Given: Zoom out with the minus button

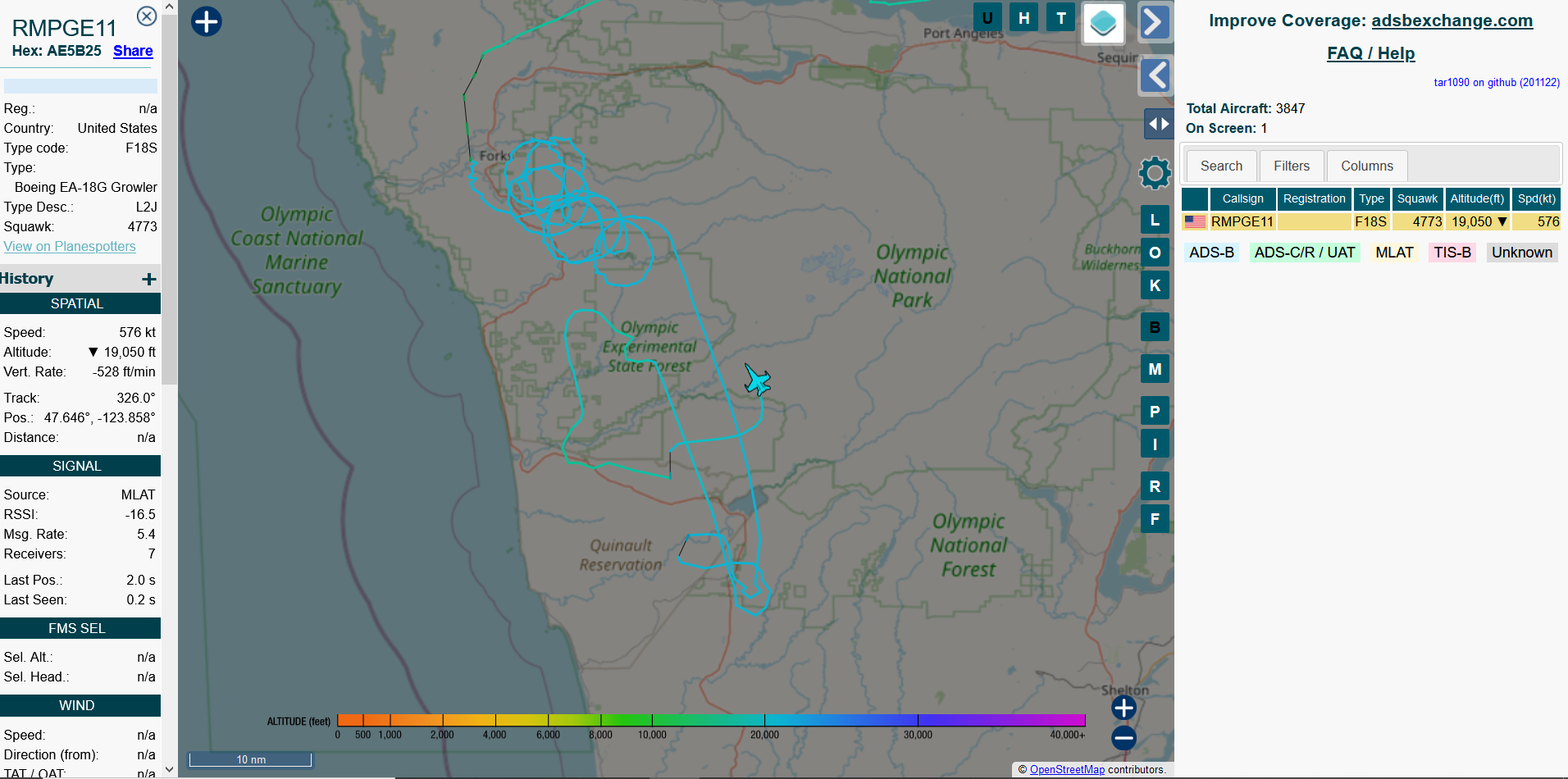Looking at the screenshot, I should pyautogui.click(x=1124, y=737).
